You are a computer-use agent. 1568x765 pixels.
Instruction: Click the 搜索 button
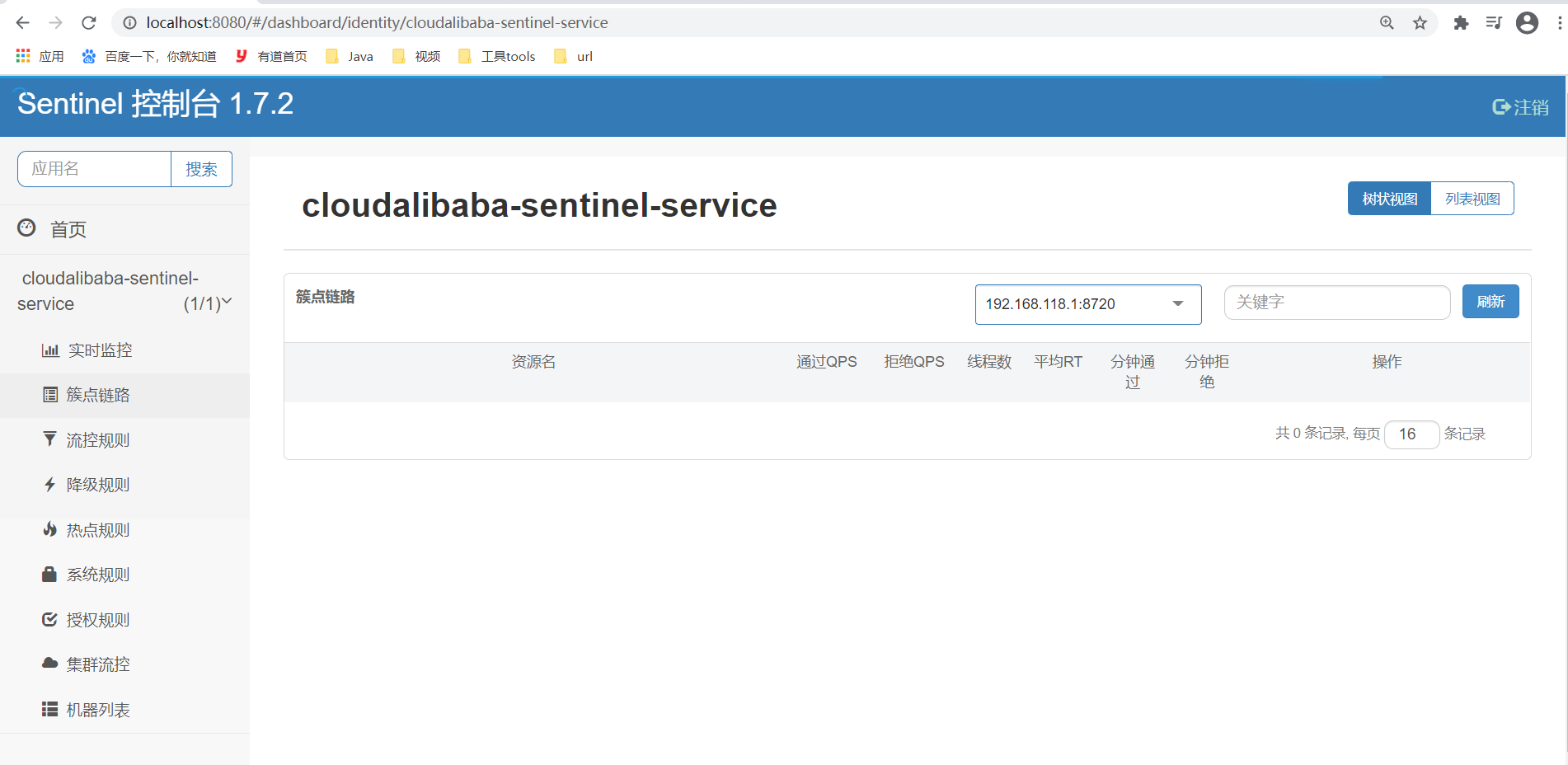point(201,169)
